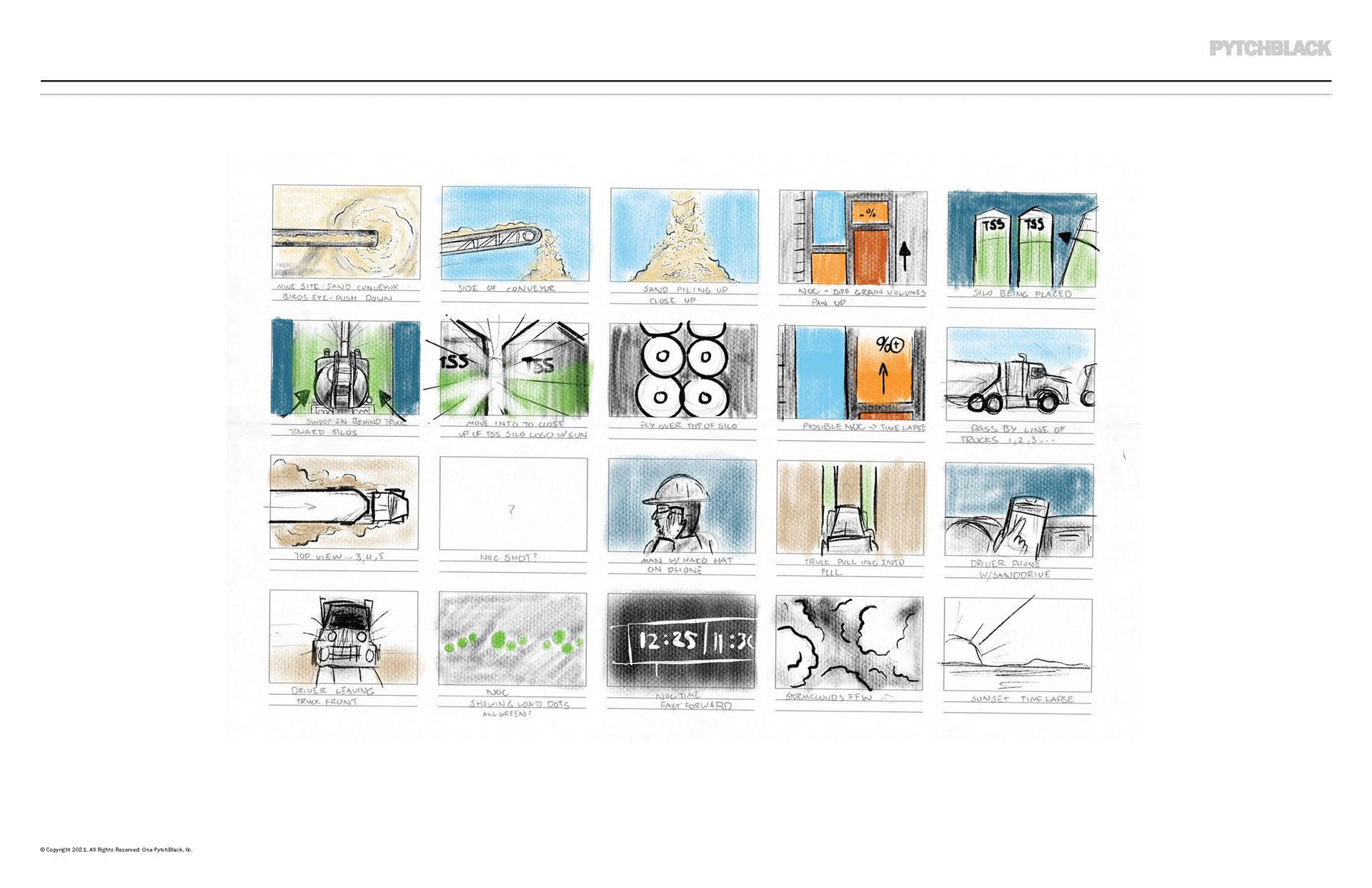Select the side of conveyor frame

(x=515, y=234)
